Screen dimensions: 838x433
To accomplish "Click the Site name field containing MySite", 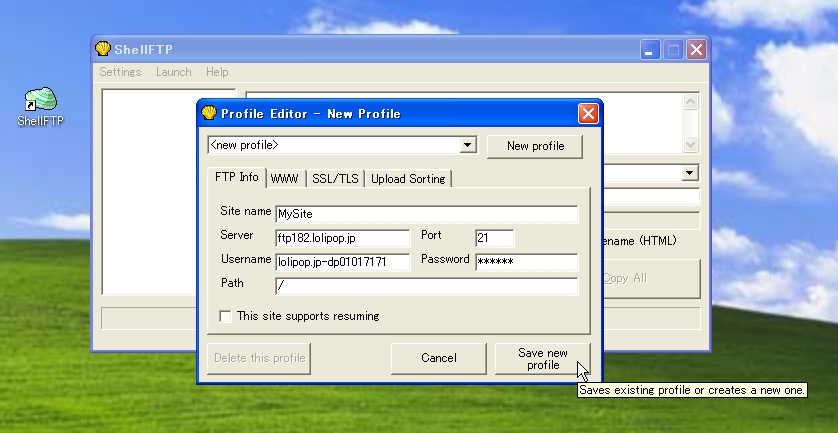I will (x=426, y=214).
